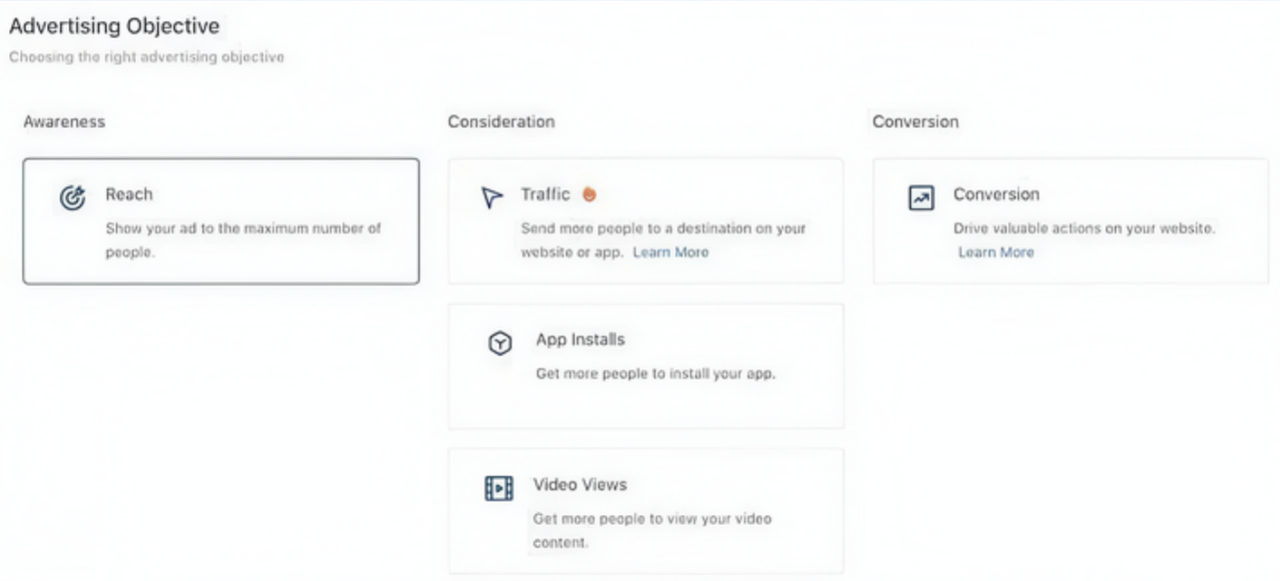The image size is (1280, 581).
Task: Click the Conversion column heading above the card
Action: [915, 122]
